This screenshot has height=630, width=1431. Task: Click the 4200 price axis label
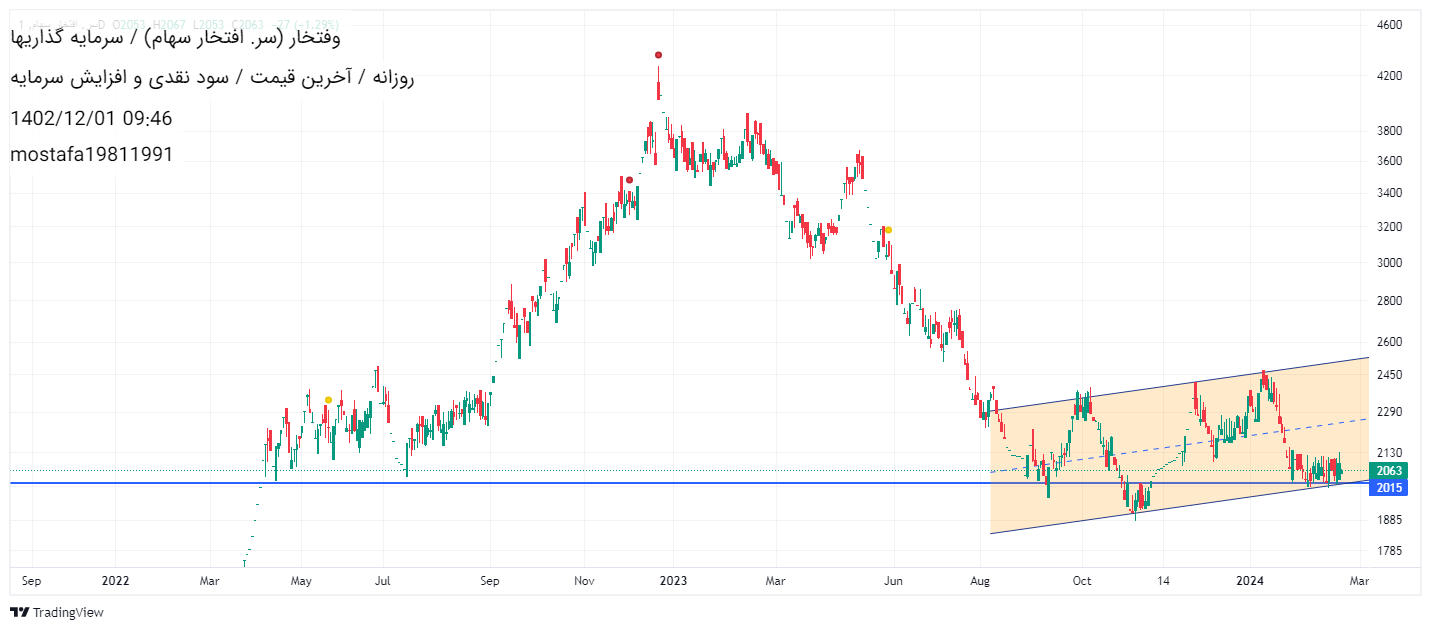[1390, 76]
